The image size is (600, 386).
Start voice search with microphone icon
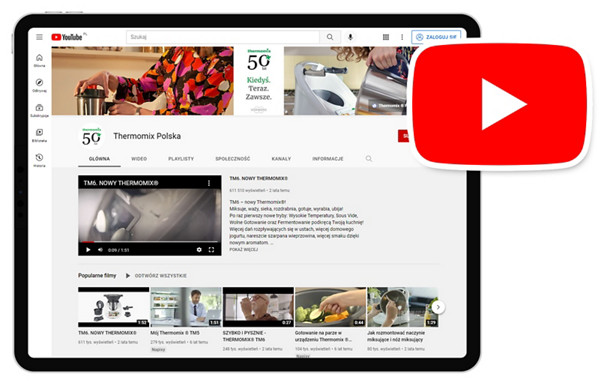tap(350, 37)
